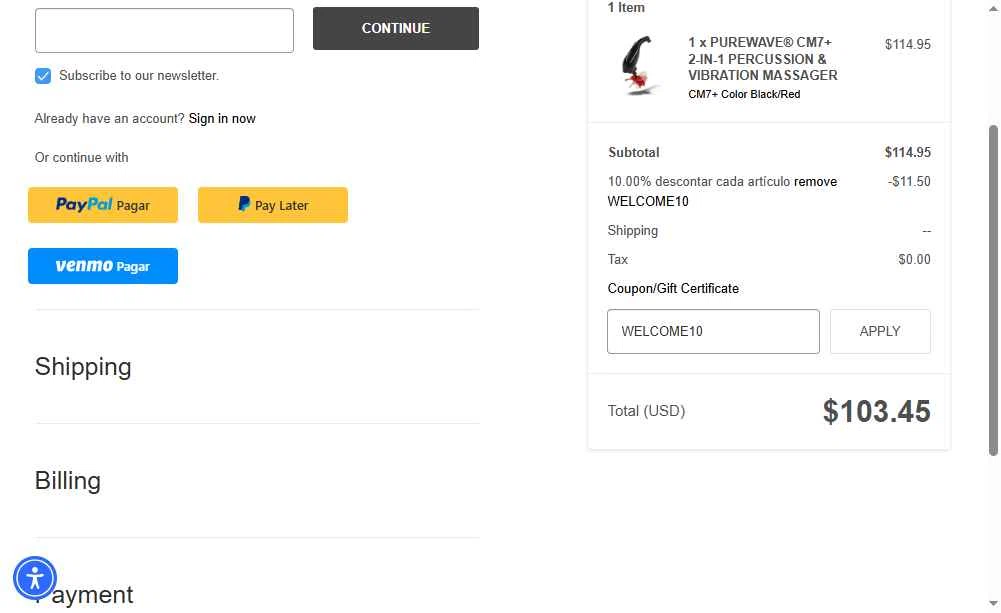
Task: Select the total amount $103.45
Action: pos(877,411)
